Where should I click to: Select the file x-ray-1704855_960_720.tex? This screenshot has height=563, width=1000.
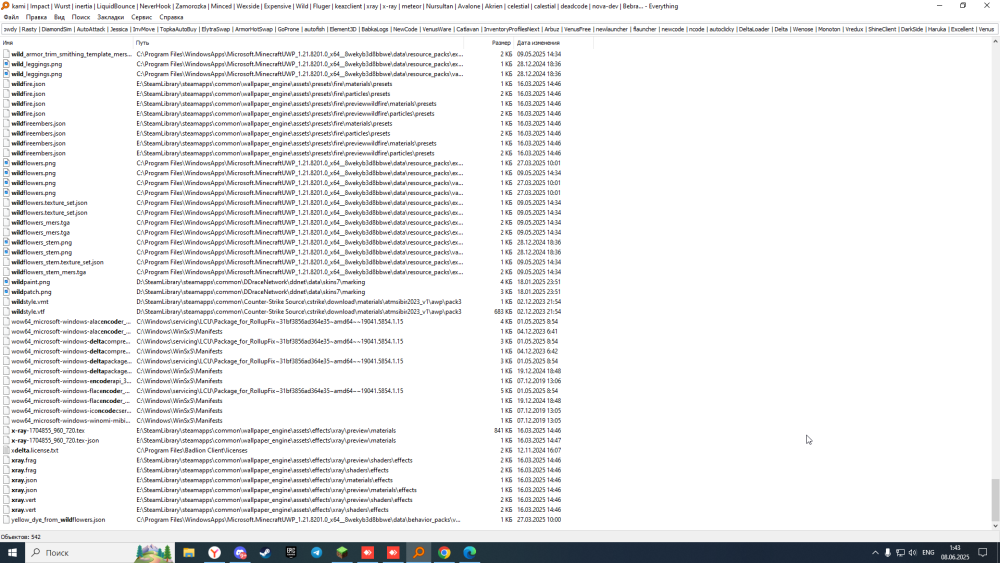48,430
